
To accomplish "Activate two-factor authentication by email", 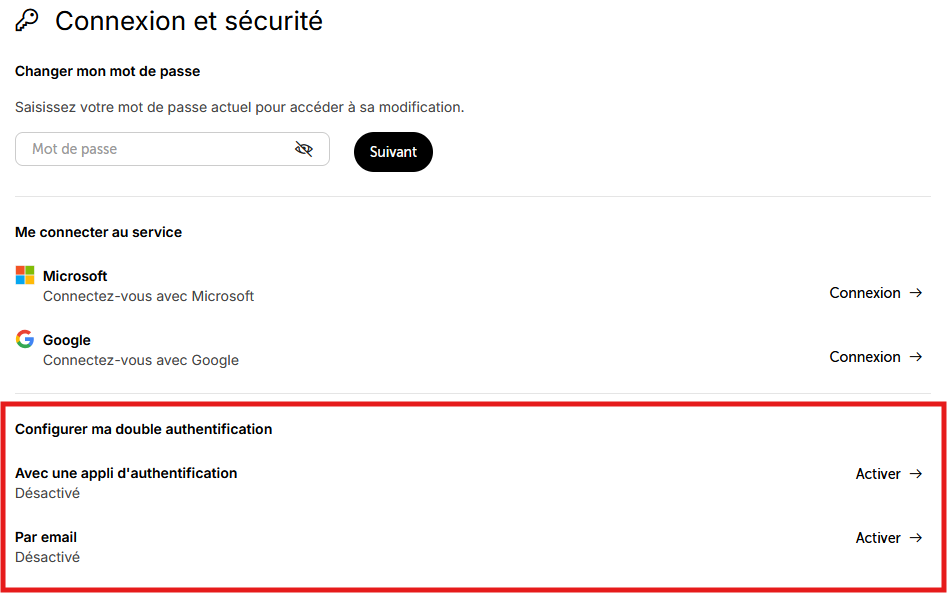I will click(x=889, y=538).
